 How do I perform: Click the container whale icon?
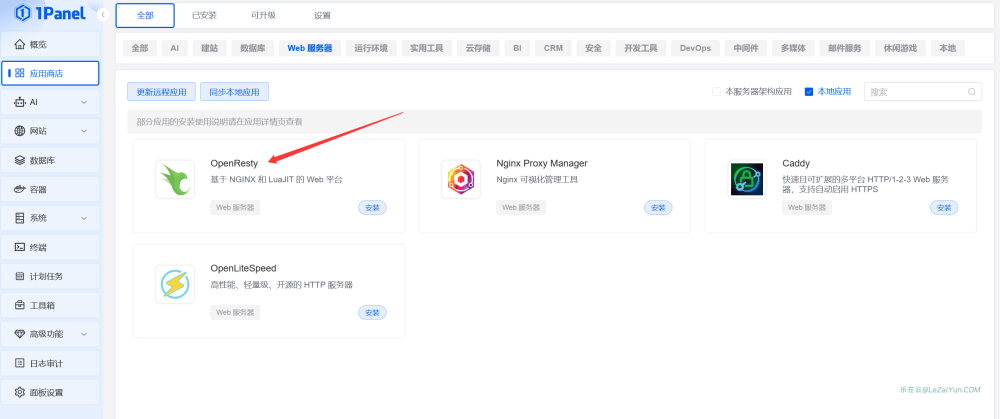point(19,189)
